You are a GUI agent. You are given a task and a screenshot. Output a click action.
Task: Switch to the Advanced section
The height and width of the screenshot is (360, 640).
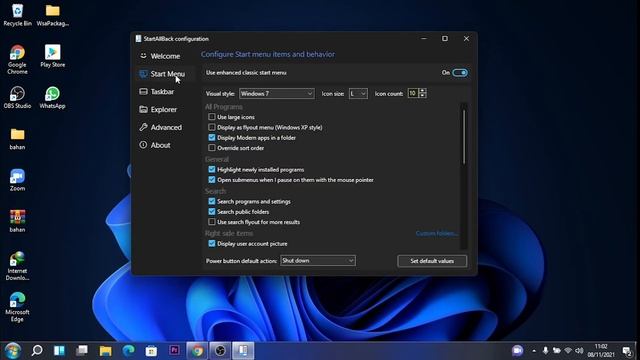pyautogui.click(x=161, y=127)
